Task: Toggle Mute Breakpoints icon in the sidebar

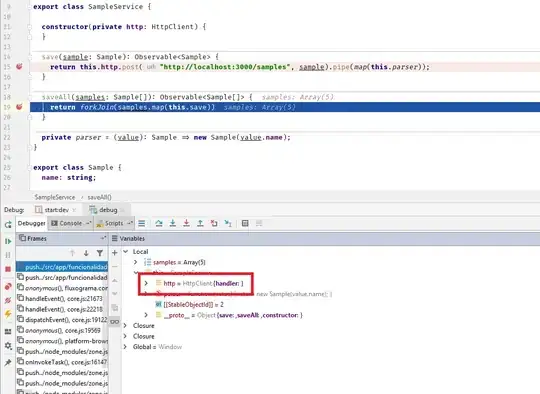Action: (x=8, y=300)
